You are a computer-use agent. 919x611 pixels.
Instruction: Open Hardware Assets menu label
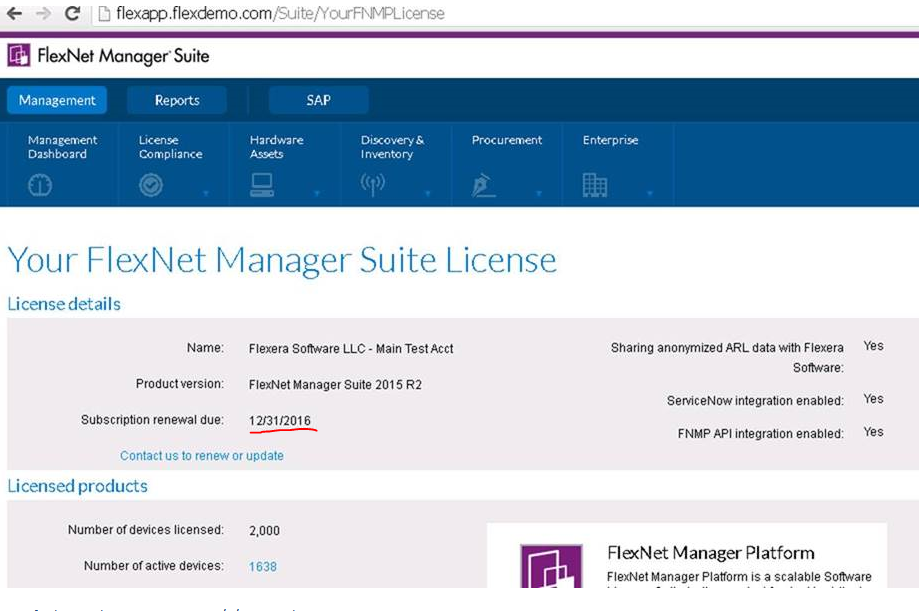tap(277, 147)
